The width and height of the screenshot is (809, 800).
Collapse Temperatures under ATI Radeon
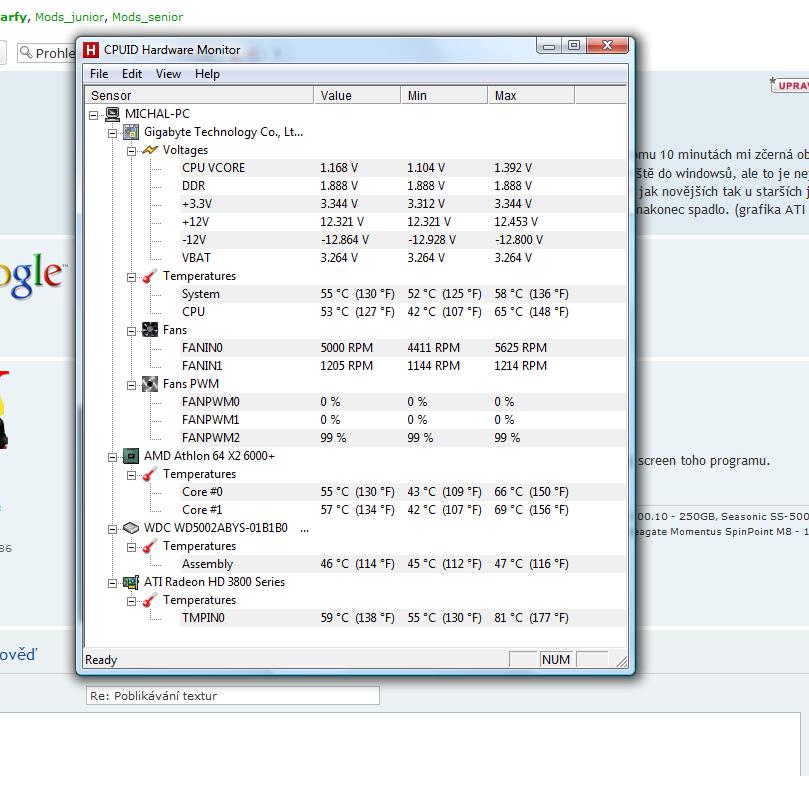(132, 601)
